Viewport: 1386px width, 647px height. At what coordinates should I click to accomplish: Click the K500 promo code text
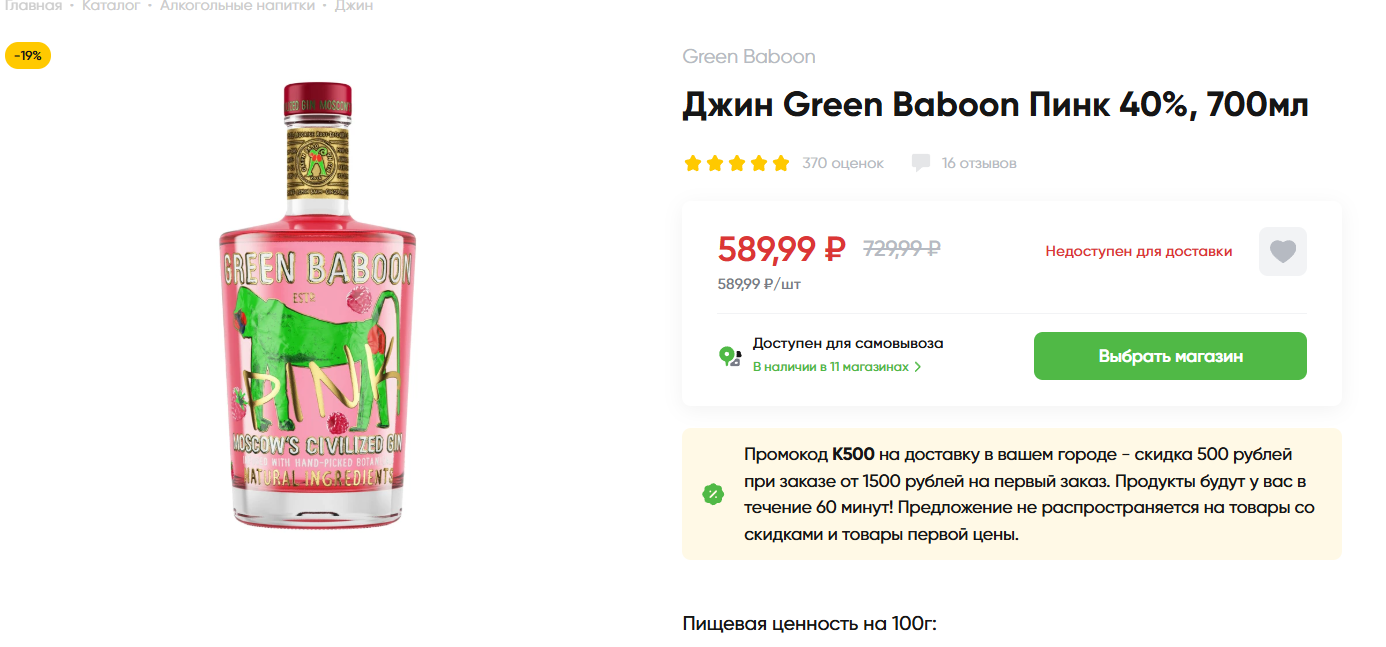point(853,454)
